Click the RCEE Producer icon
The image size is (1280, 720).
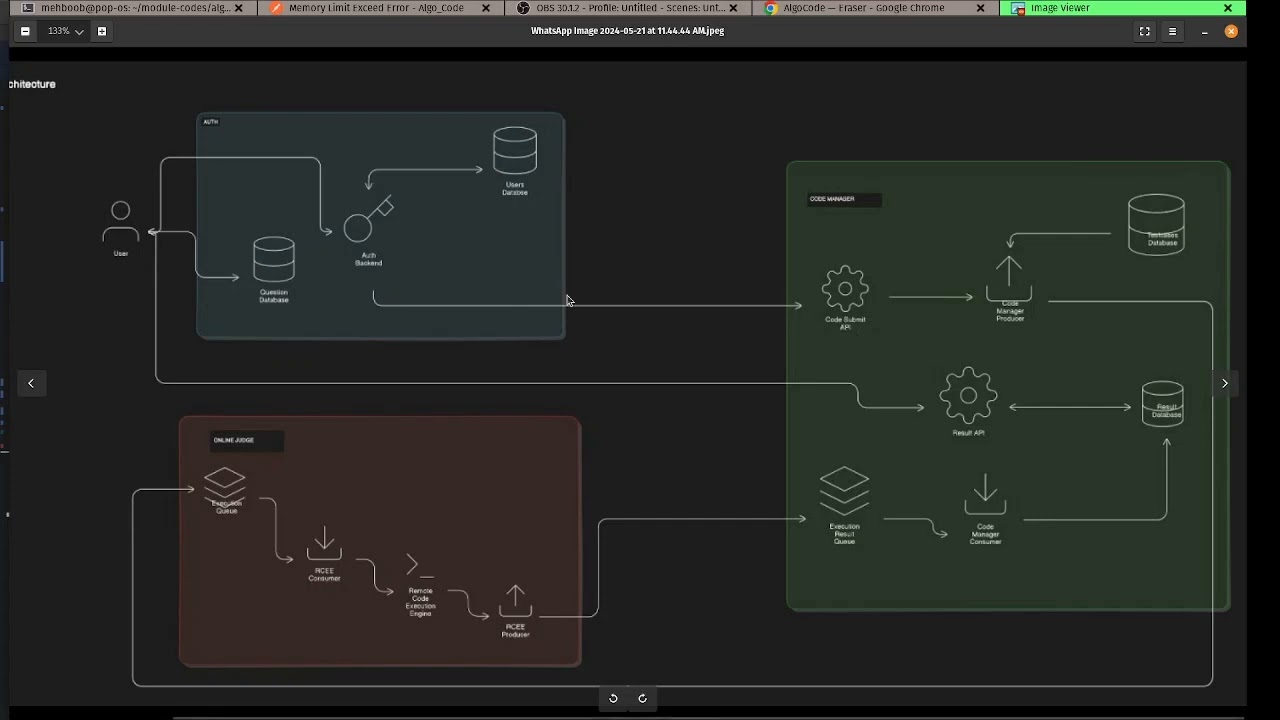click(515, 602)
